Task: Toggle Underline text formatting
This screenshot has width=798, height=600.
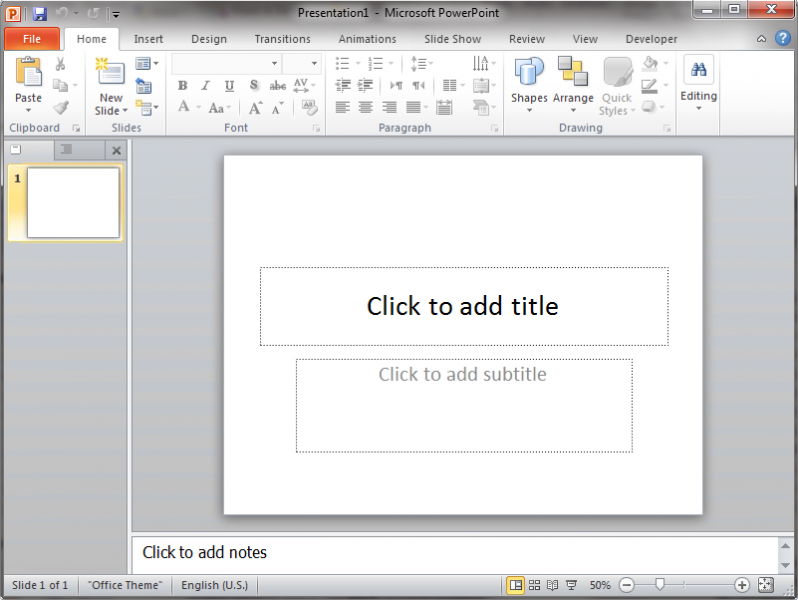Action: 229,86
